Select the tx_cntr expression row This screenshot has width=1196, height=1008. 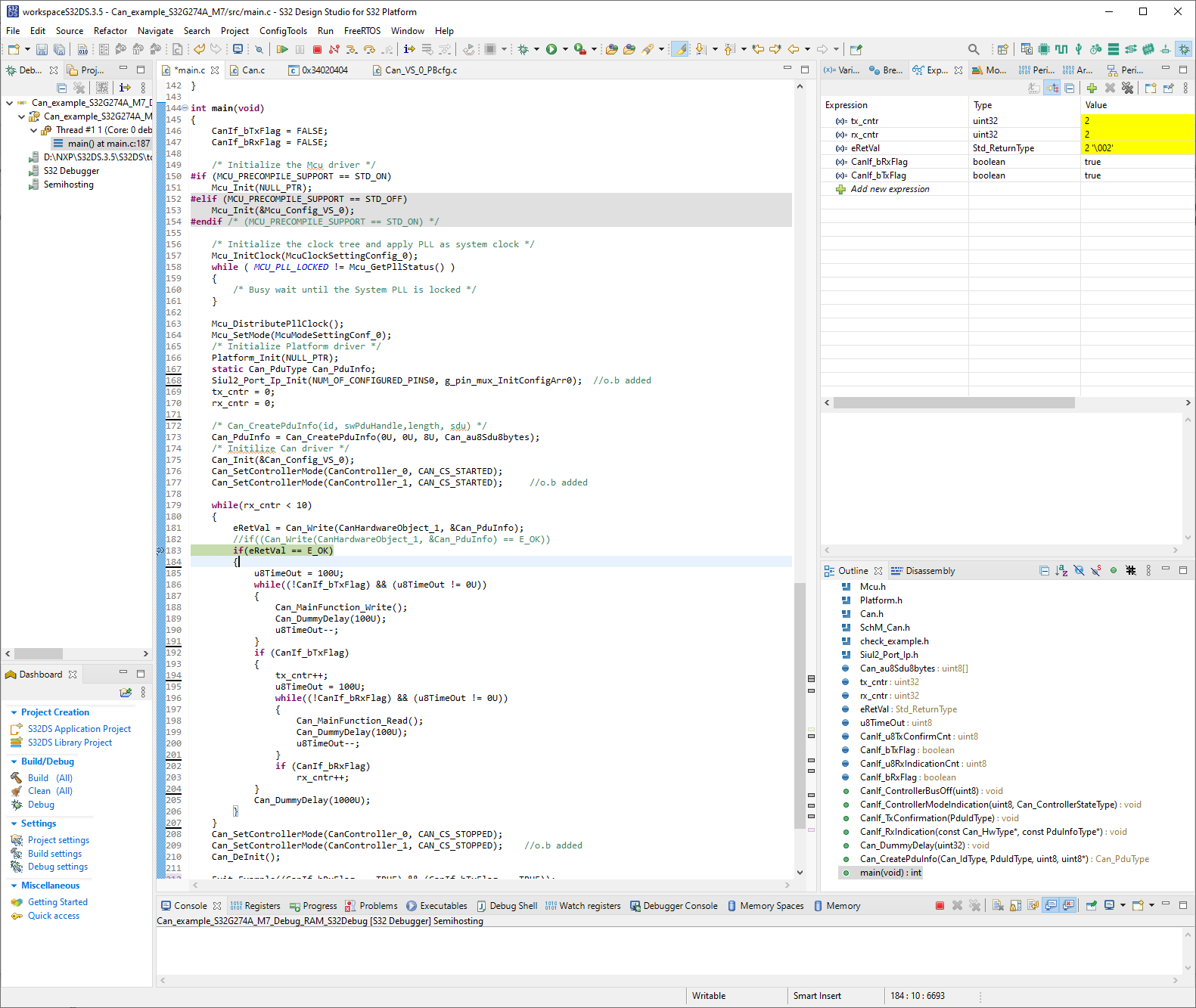pos(864,121)
